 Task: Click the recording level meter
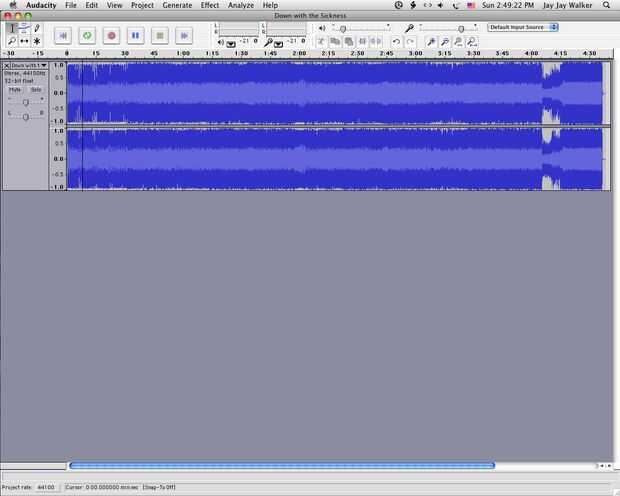point(286,29)
